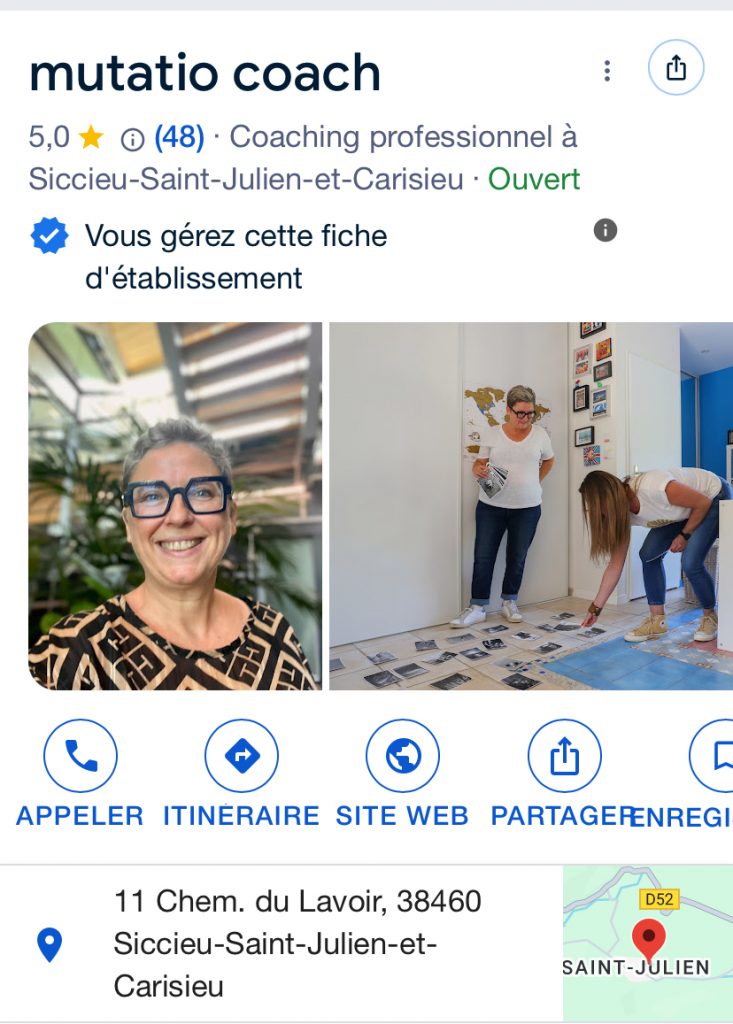
Task: Tap the blue verified badge icon
Action: coord(50,236)
